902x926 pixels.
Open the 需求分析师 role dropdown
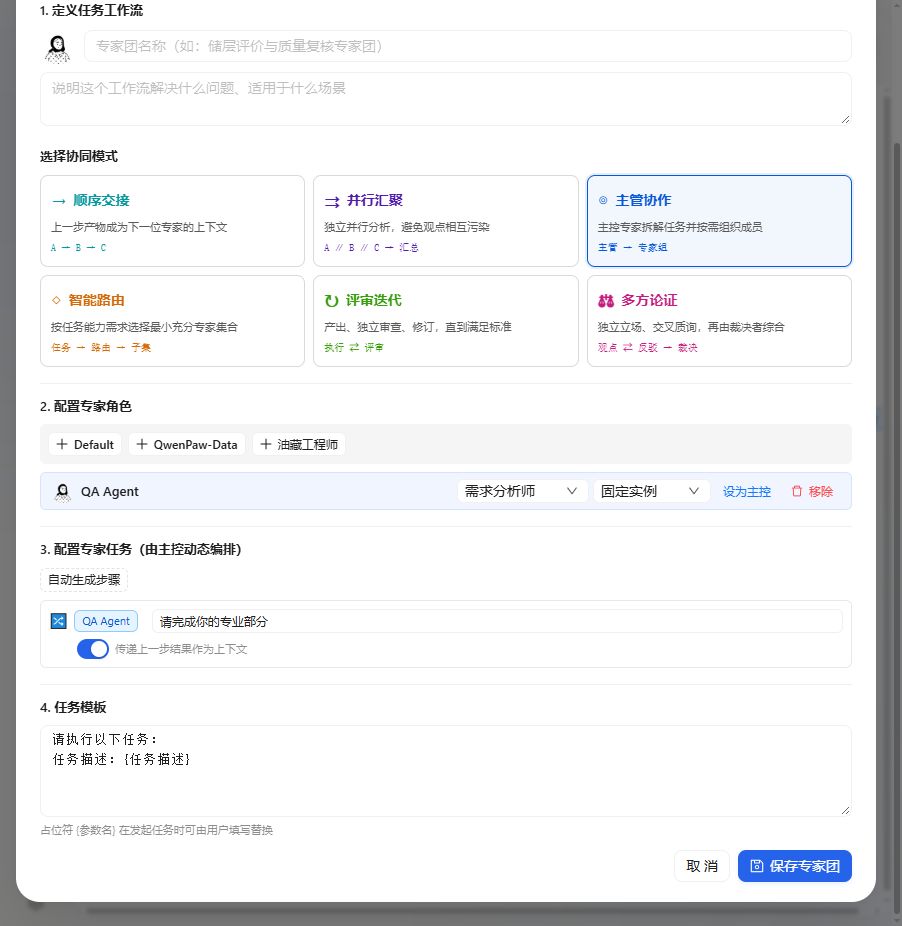(522, 491)
